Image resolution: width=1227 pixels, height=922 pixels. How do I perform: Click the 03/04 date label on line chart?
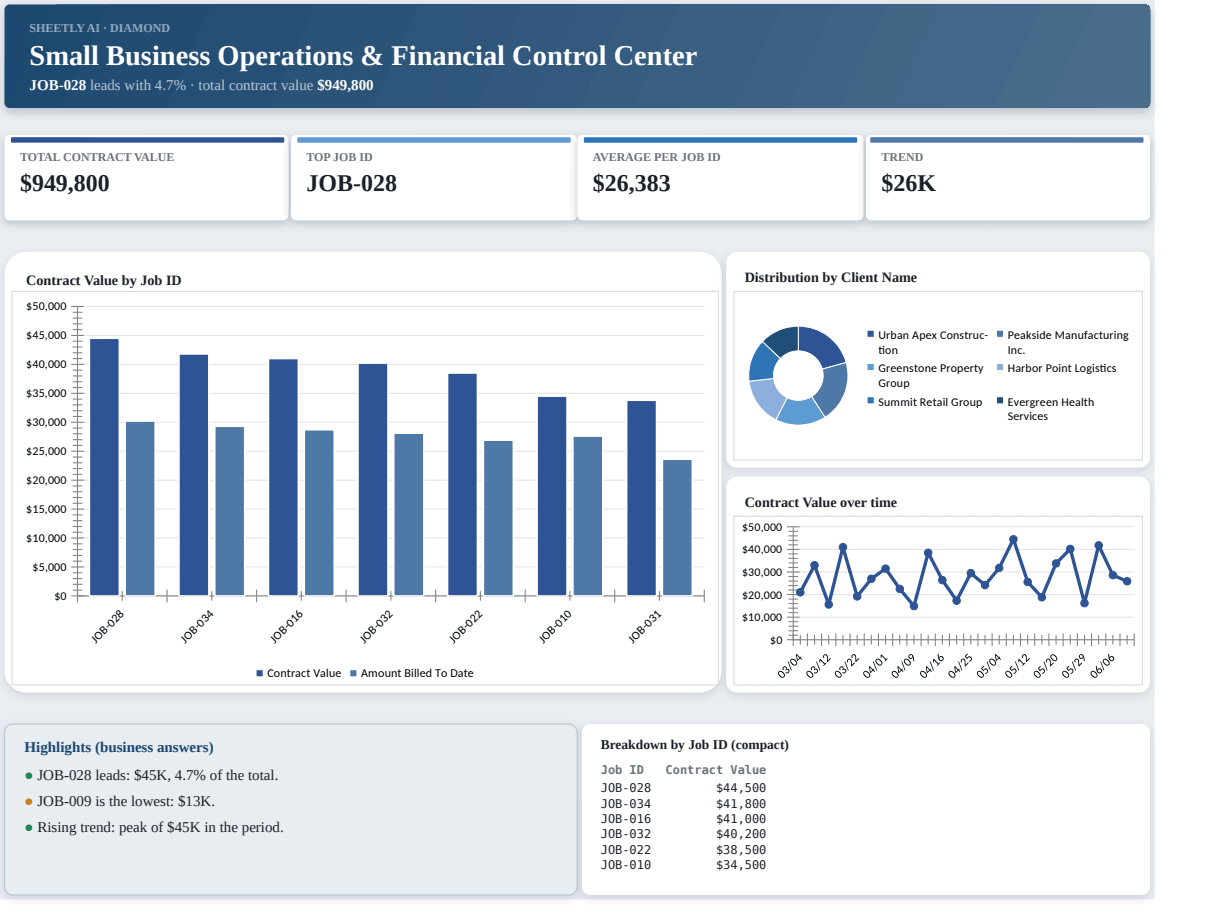coord(790,666)
